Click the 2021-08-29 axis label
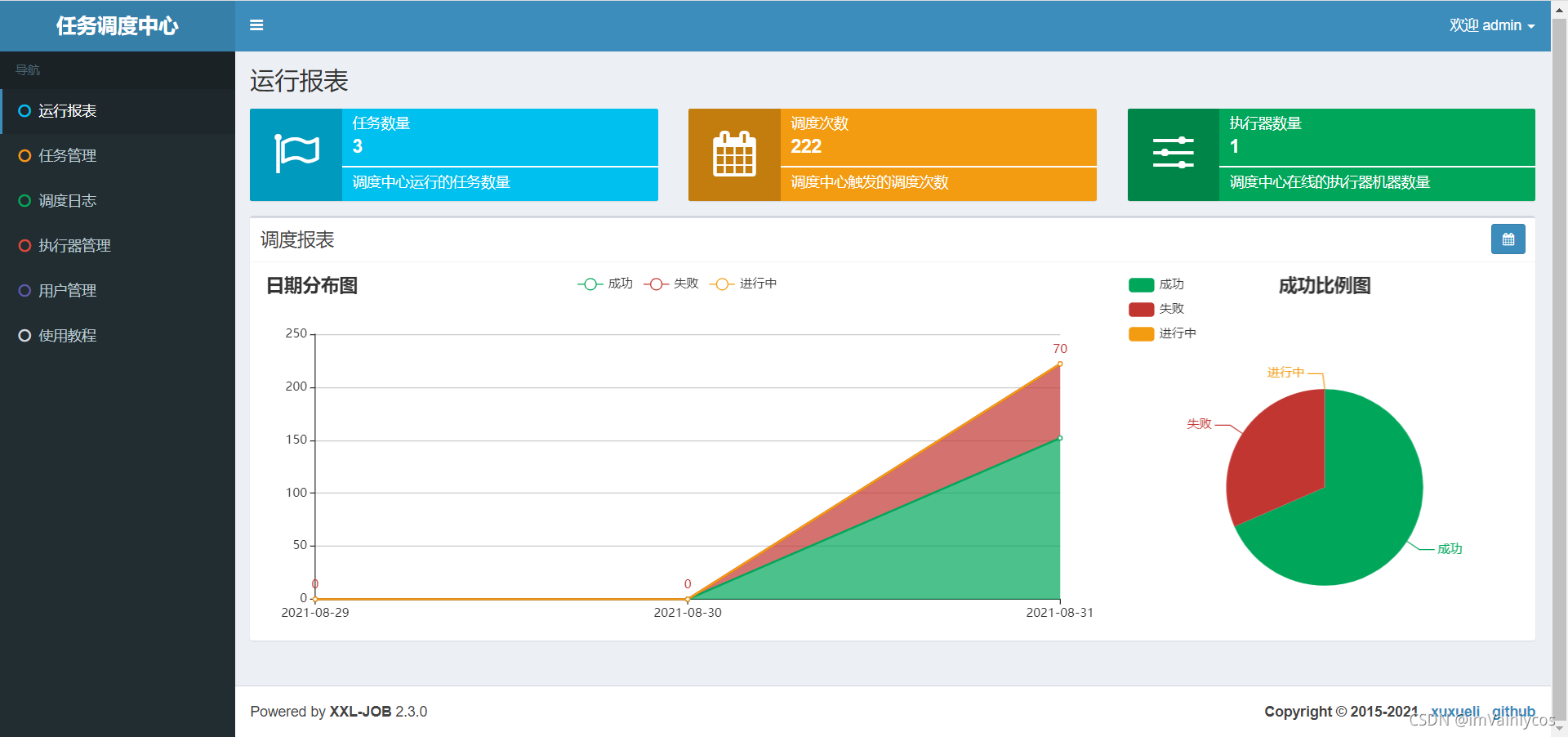 (315, 613)
